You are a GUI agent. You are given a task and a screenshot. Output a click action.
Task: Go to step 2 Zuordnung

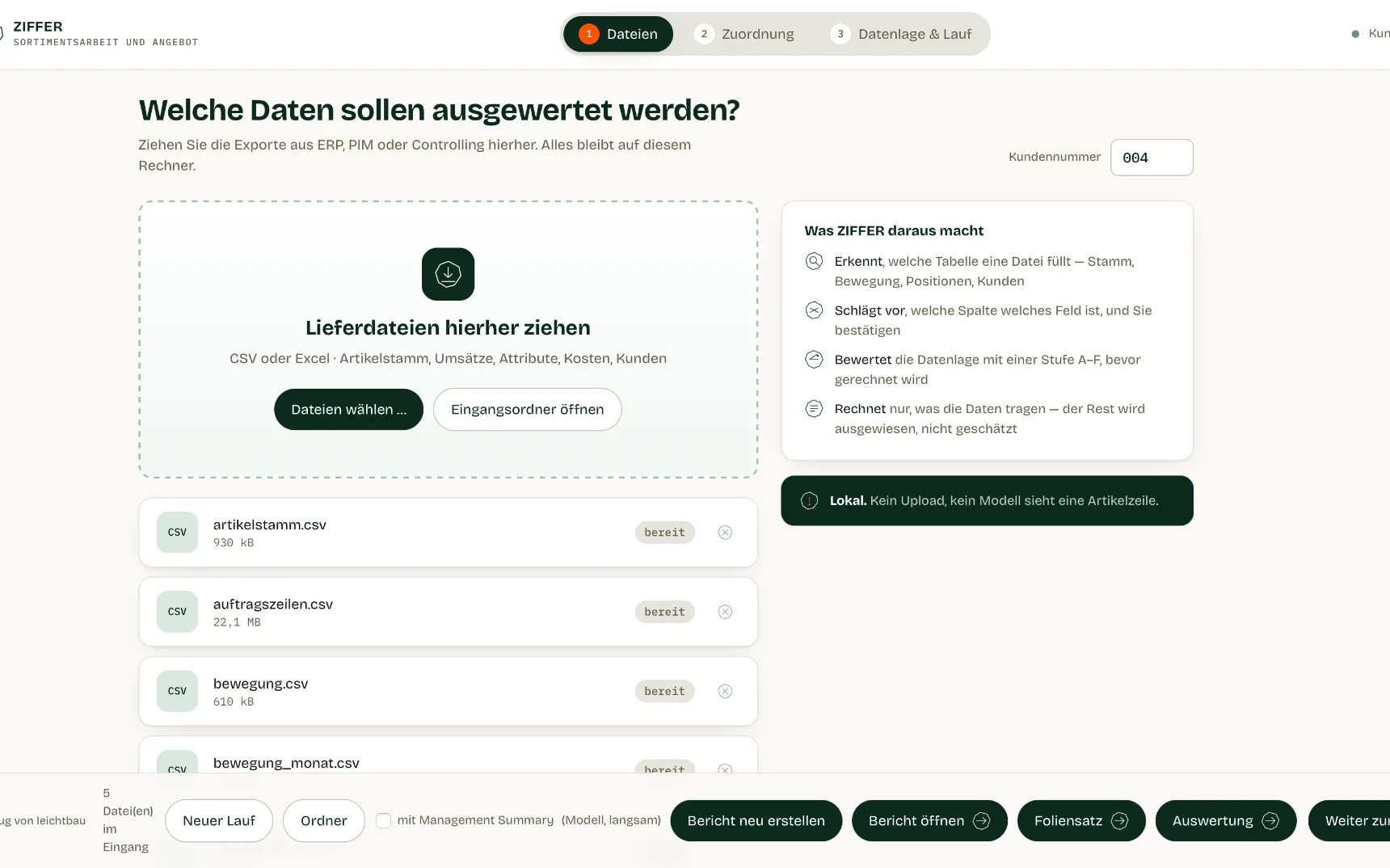[744, 34]
